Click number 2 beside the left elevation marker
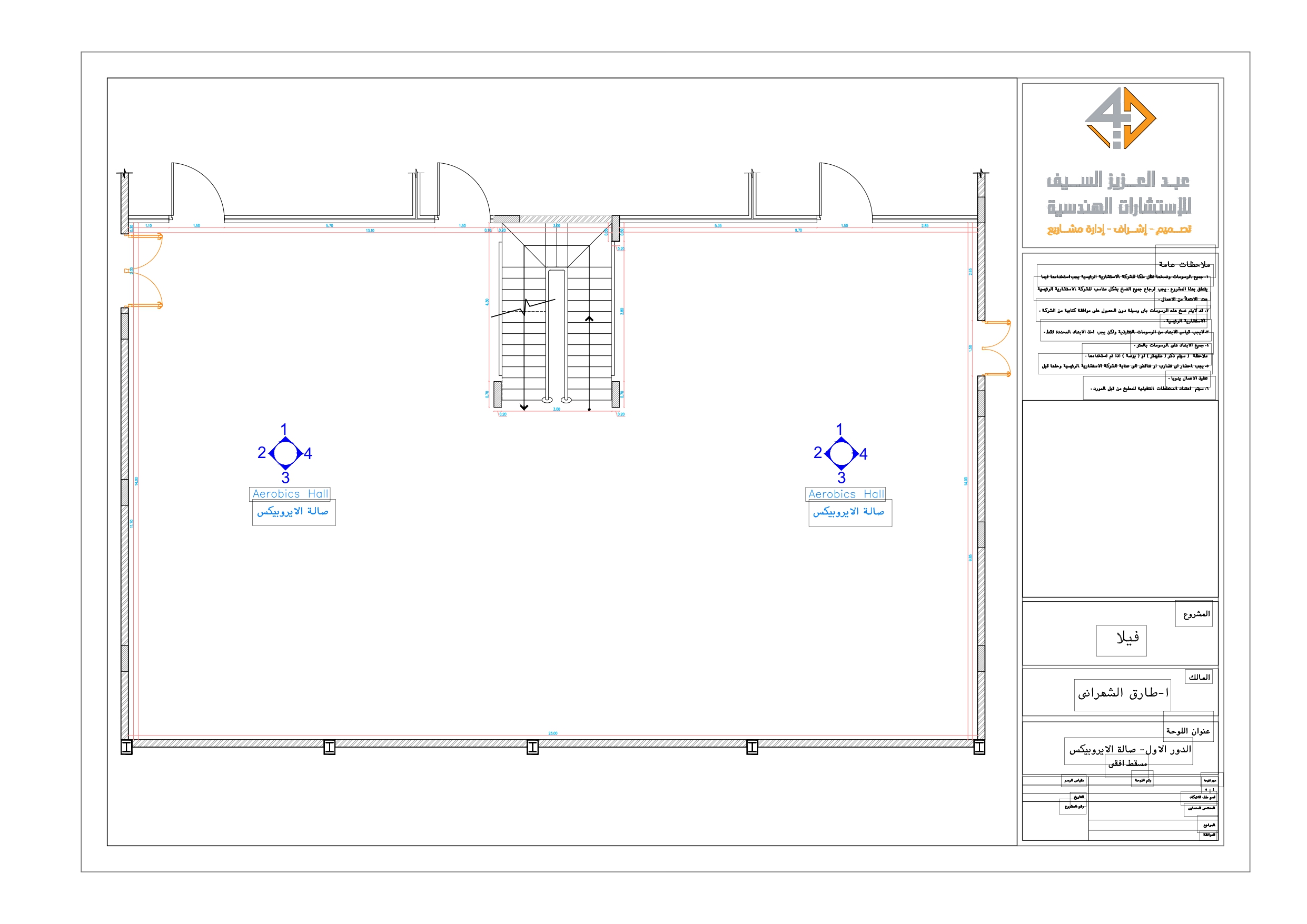This screenshot has height=924, width=1307. click(x=261, y=453)
